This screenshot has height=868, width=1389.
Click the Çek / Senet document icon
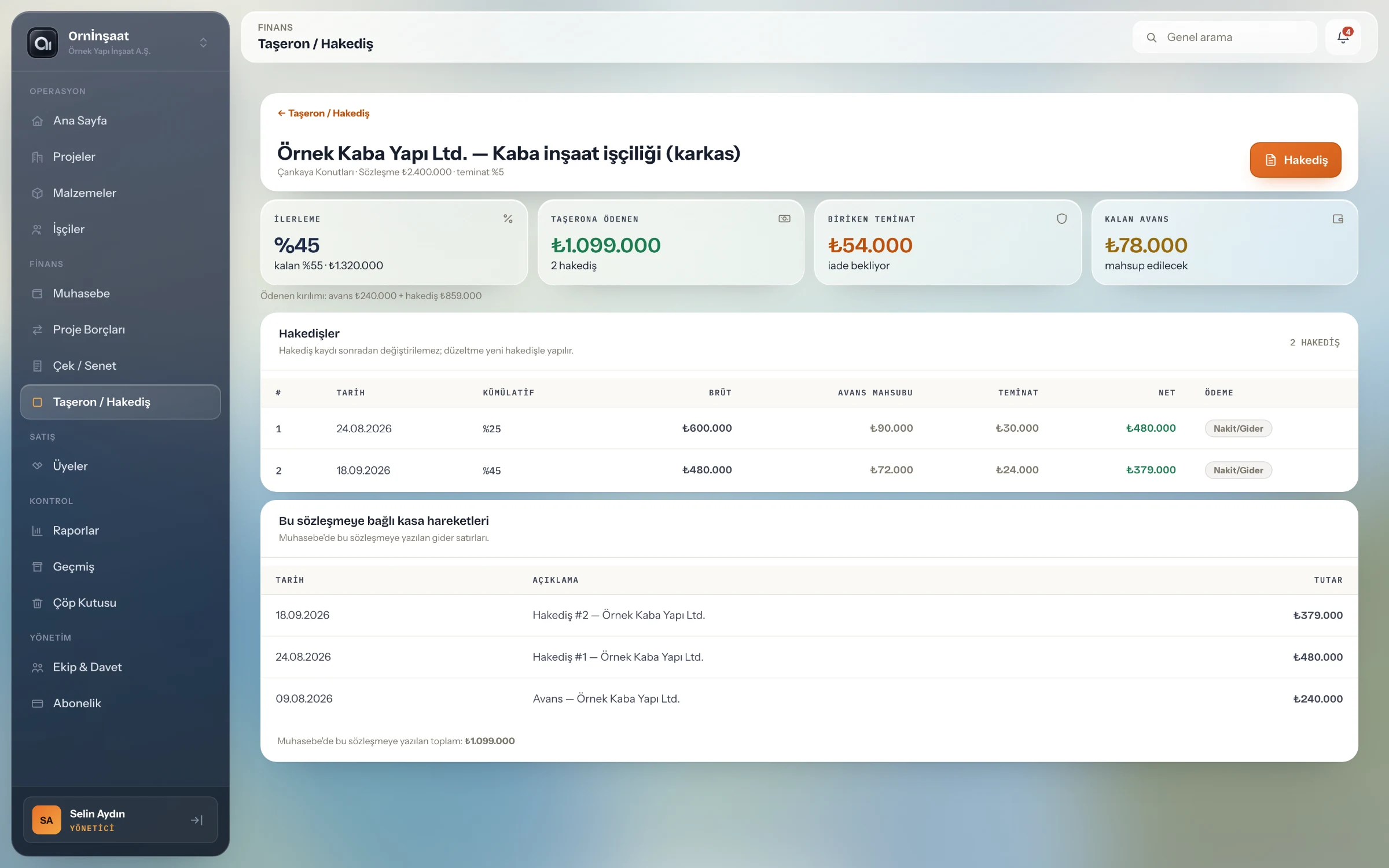38,366
